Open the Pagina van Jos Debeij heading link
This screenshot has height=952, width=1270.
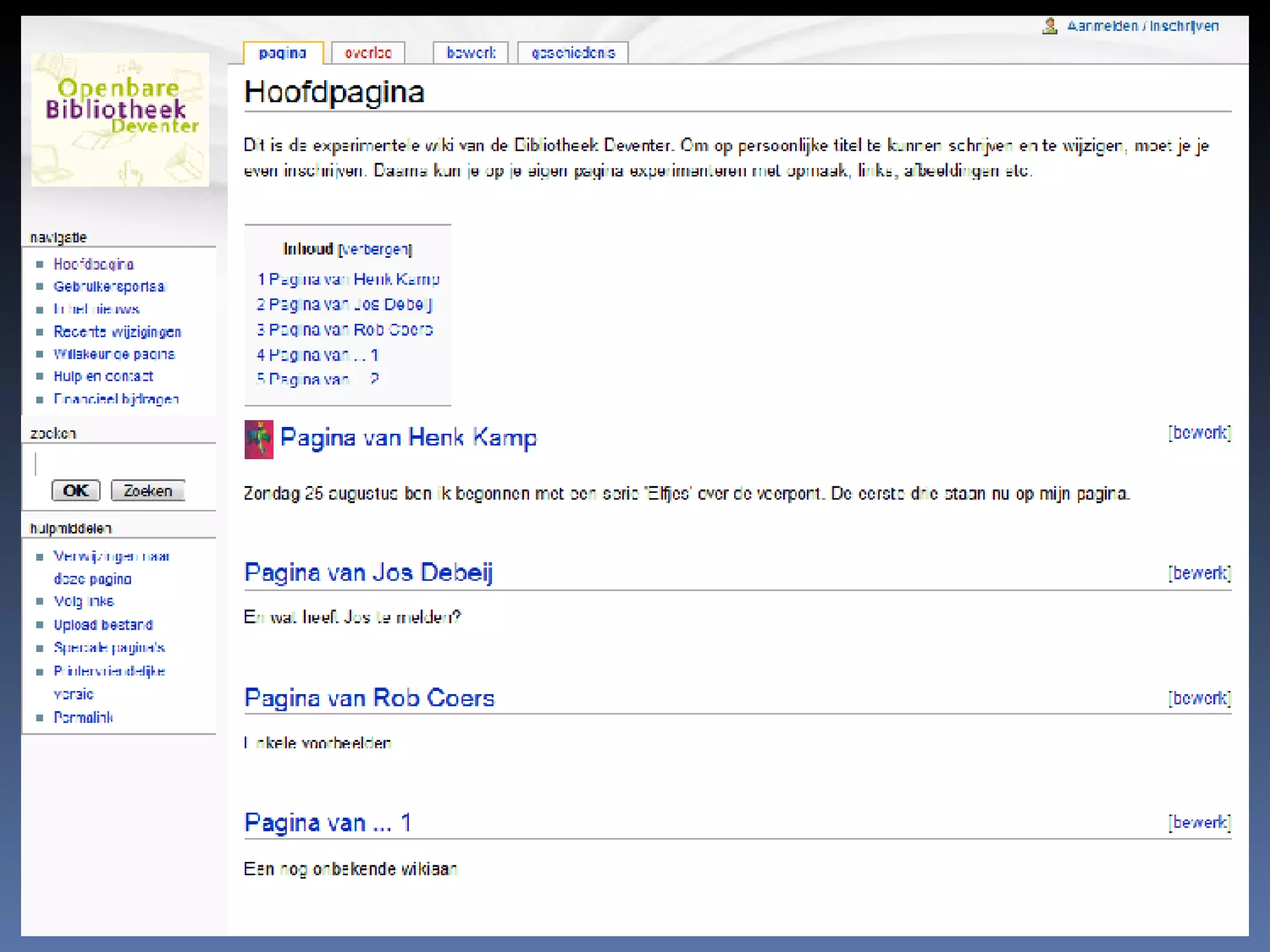368,572
